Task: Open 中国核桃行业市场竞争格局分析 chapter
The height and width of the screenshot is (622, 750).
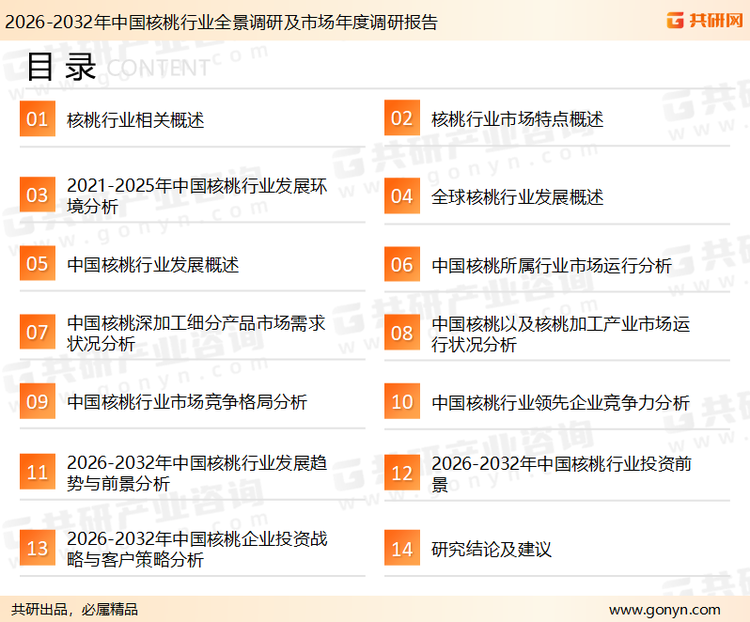Action: pos(187,402)
